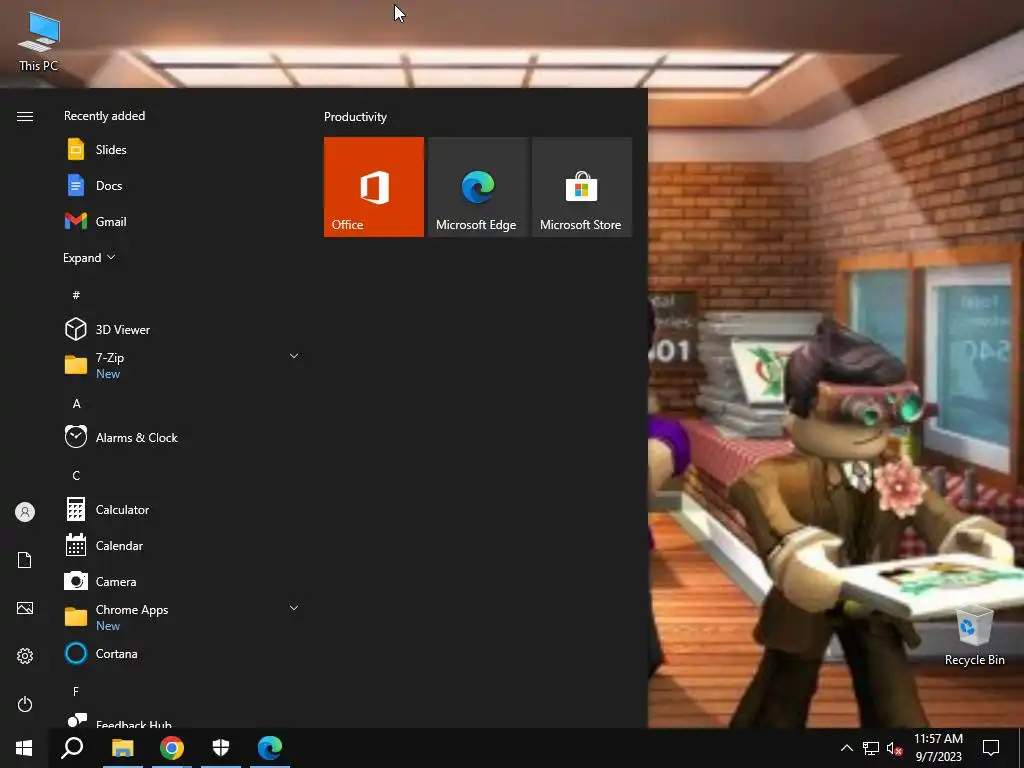Open the user account icon in Start sidebar
Screen dimensions: 1024x768
point(25,512)
